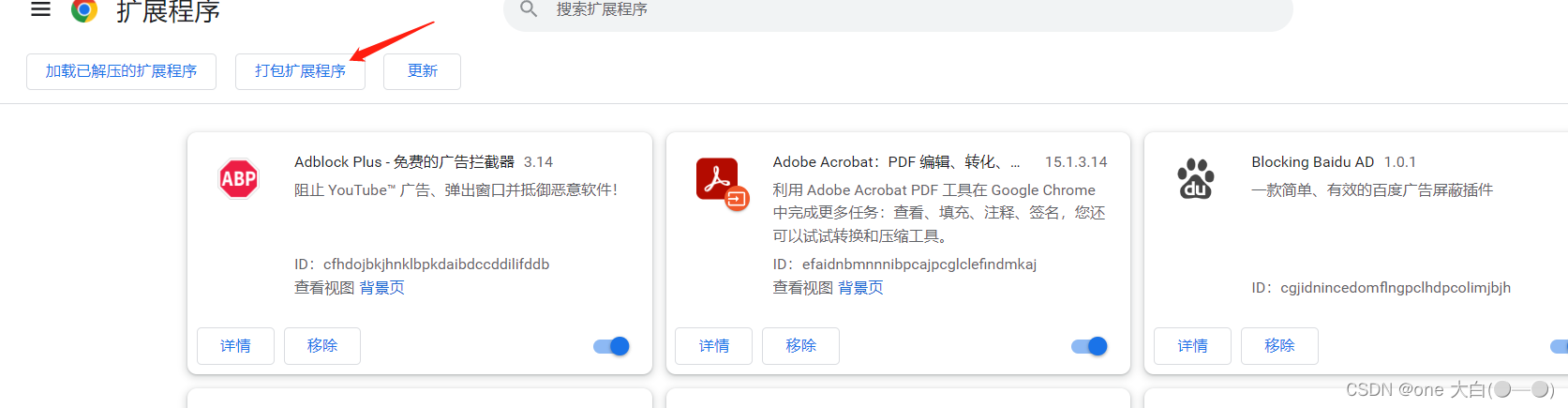Screen dimensions: 1568x408
Task: Click the 更新 button
Action: point(422,71)
